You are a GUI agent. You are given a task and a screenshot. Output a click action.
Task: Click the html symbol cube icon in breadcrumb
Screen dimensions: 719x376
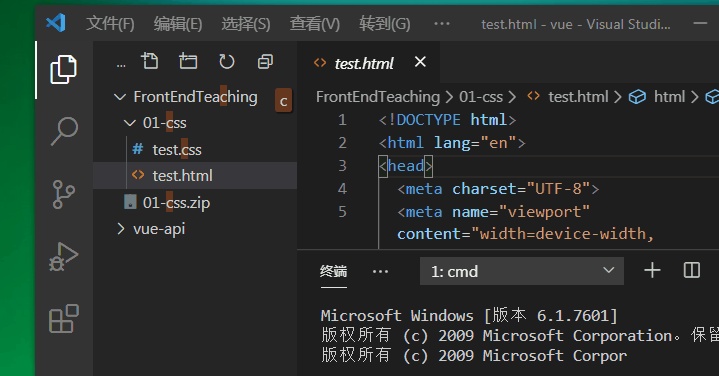[x=637, y=97]
